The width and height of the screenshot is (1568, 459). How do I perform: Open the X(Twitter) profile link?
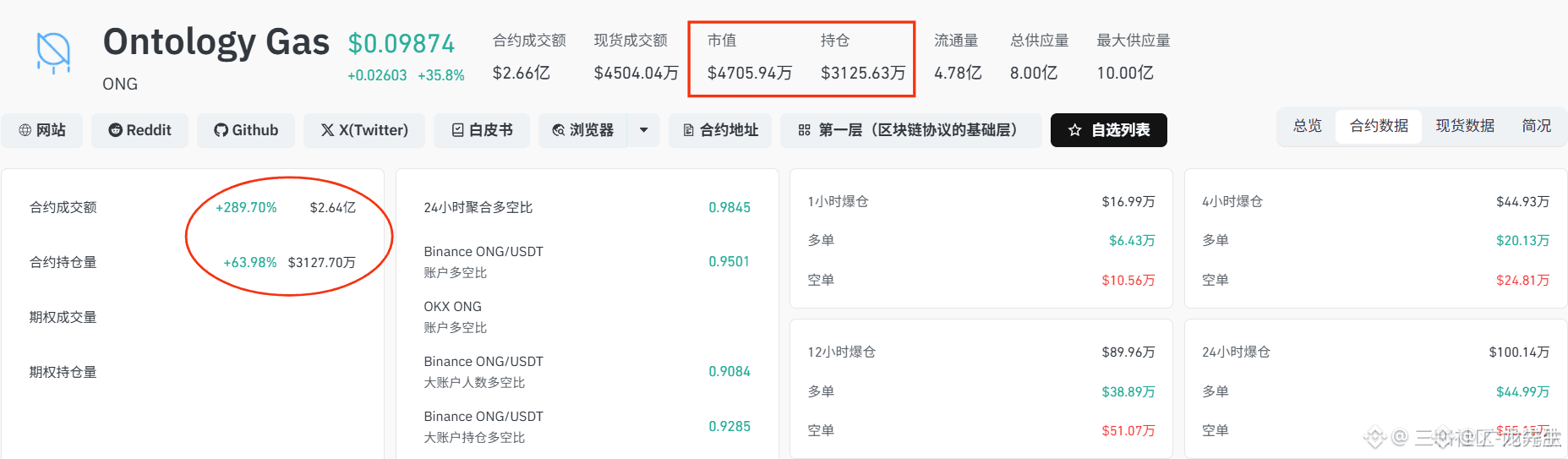(364, 130)
